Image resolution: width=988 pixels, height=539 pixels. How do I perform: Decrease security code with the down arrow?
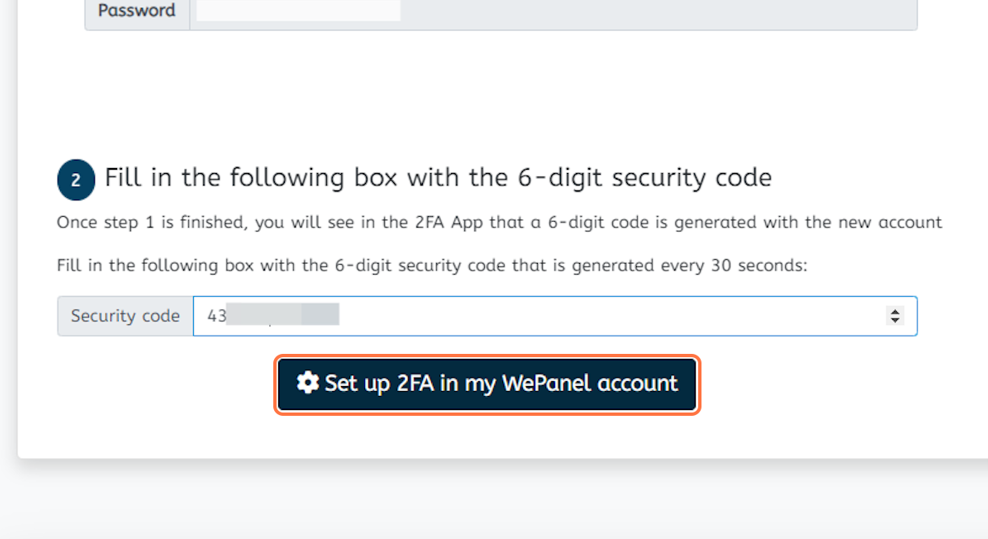click(x=895, y=320)
